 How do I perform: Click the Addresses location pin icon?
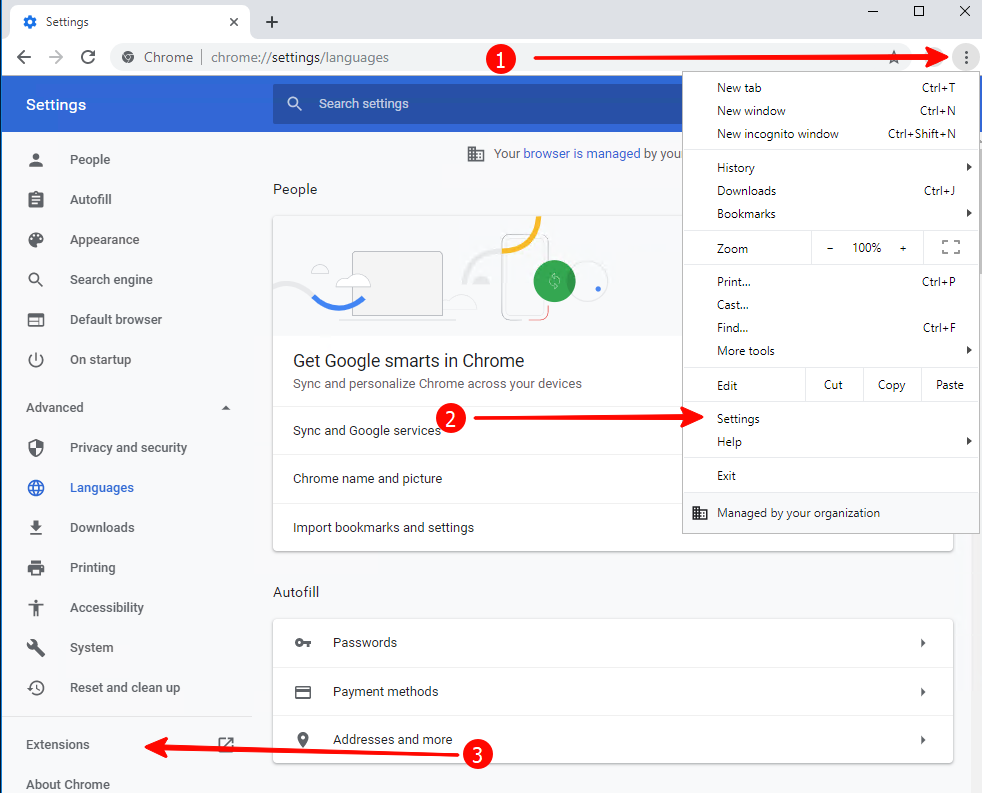click(303, 740)
